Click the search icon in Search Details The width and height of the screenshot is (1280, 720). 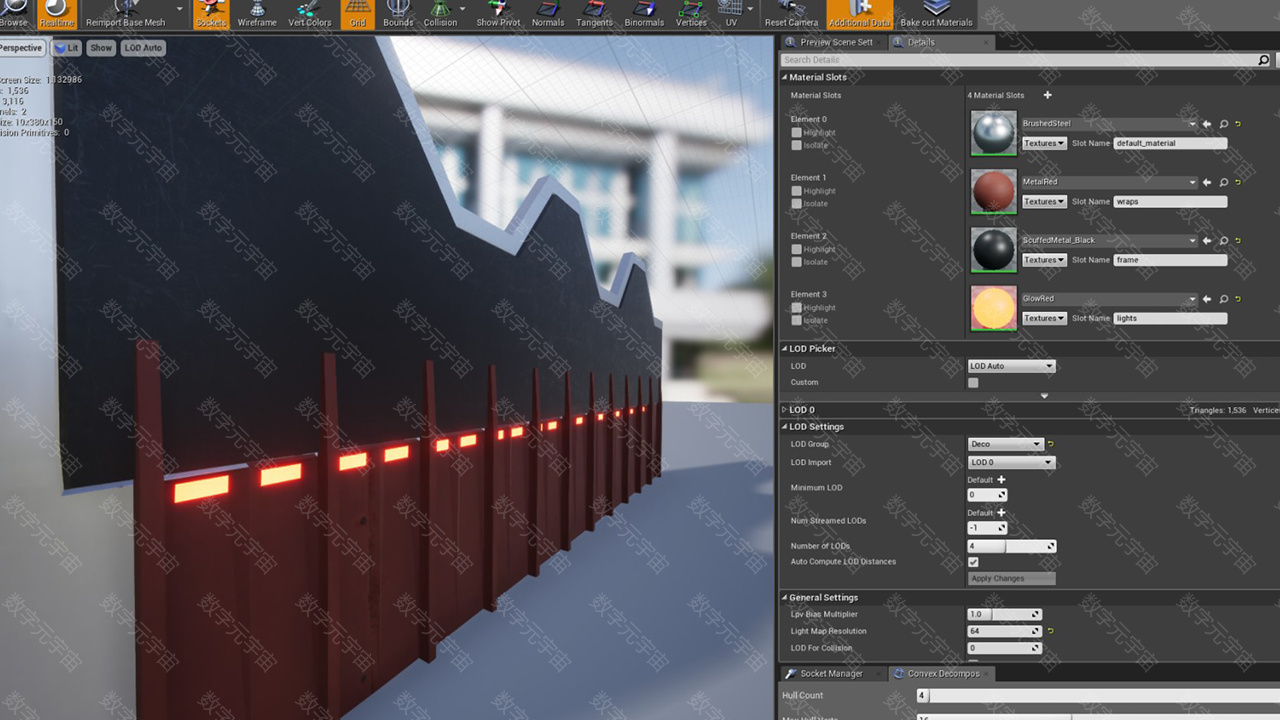click(1263, 60)
